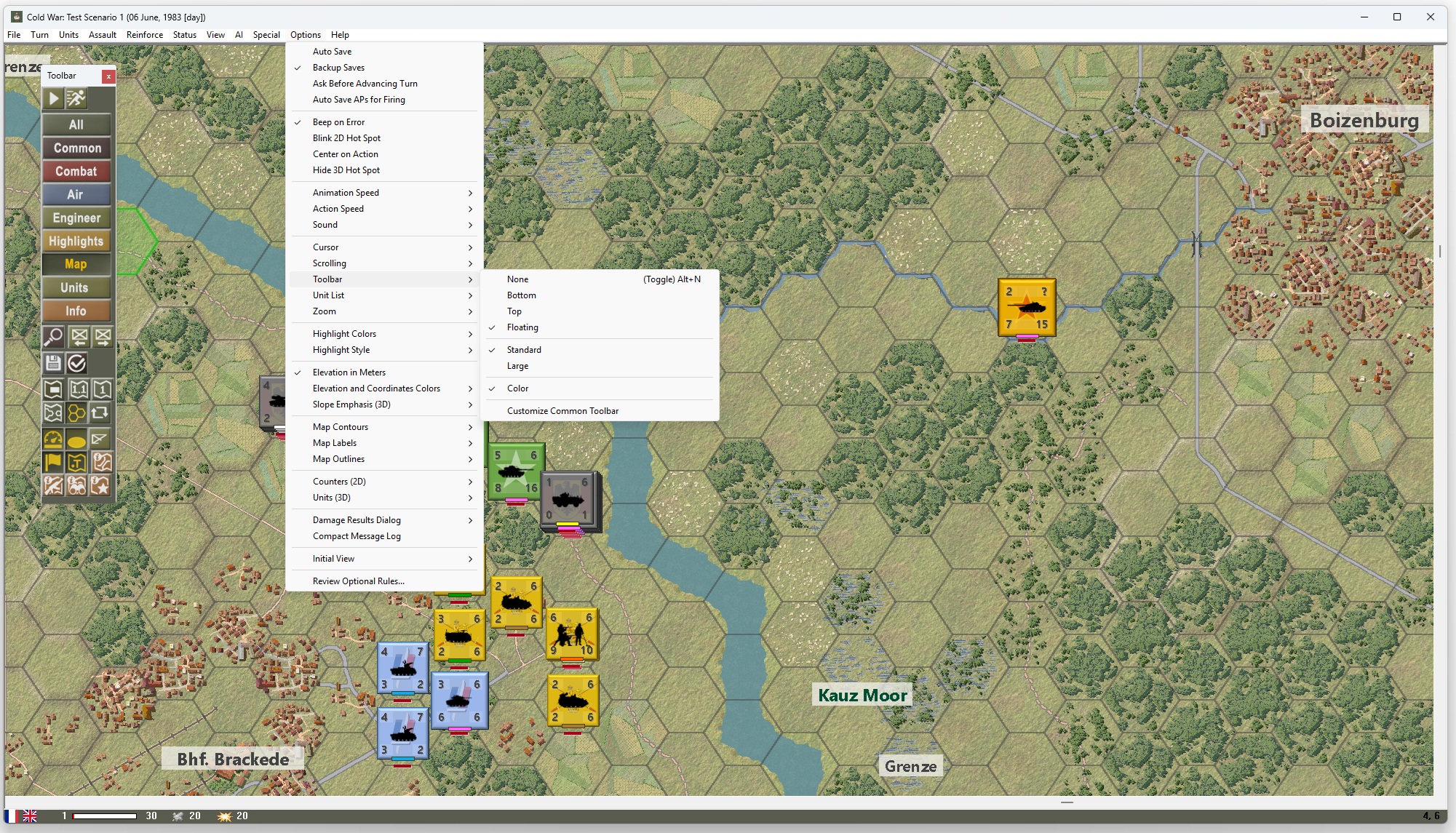
Task: Click the yellow speedometer gauge icon
Action: coord(53,439)
